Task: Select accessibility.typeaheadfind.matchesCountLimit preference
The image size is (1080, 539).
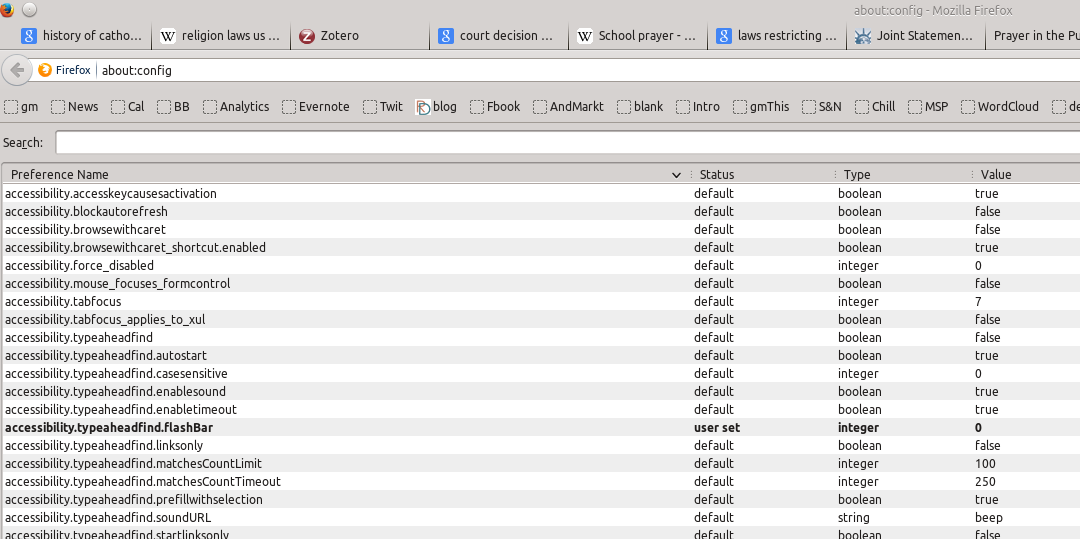Action: [x=541, y=463]
